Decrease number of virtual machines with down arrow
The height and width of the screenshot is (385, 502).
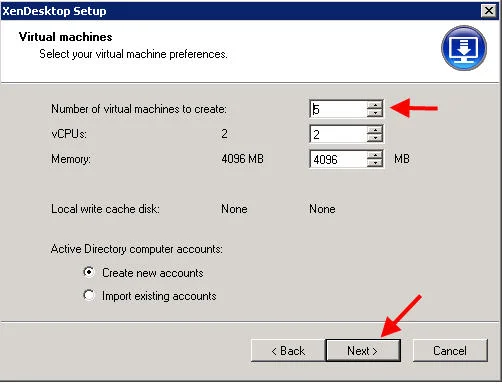[x=375, y=113]
